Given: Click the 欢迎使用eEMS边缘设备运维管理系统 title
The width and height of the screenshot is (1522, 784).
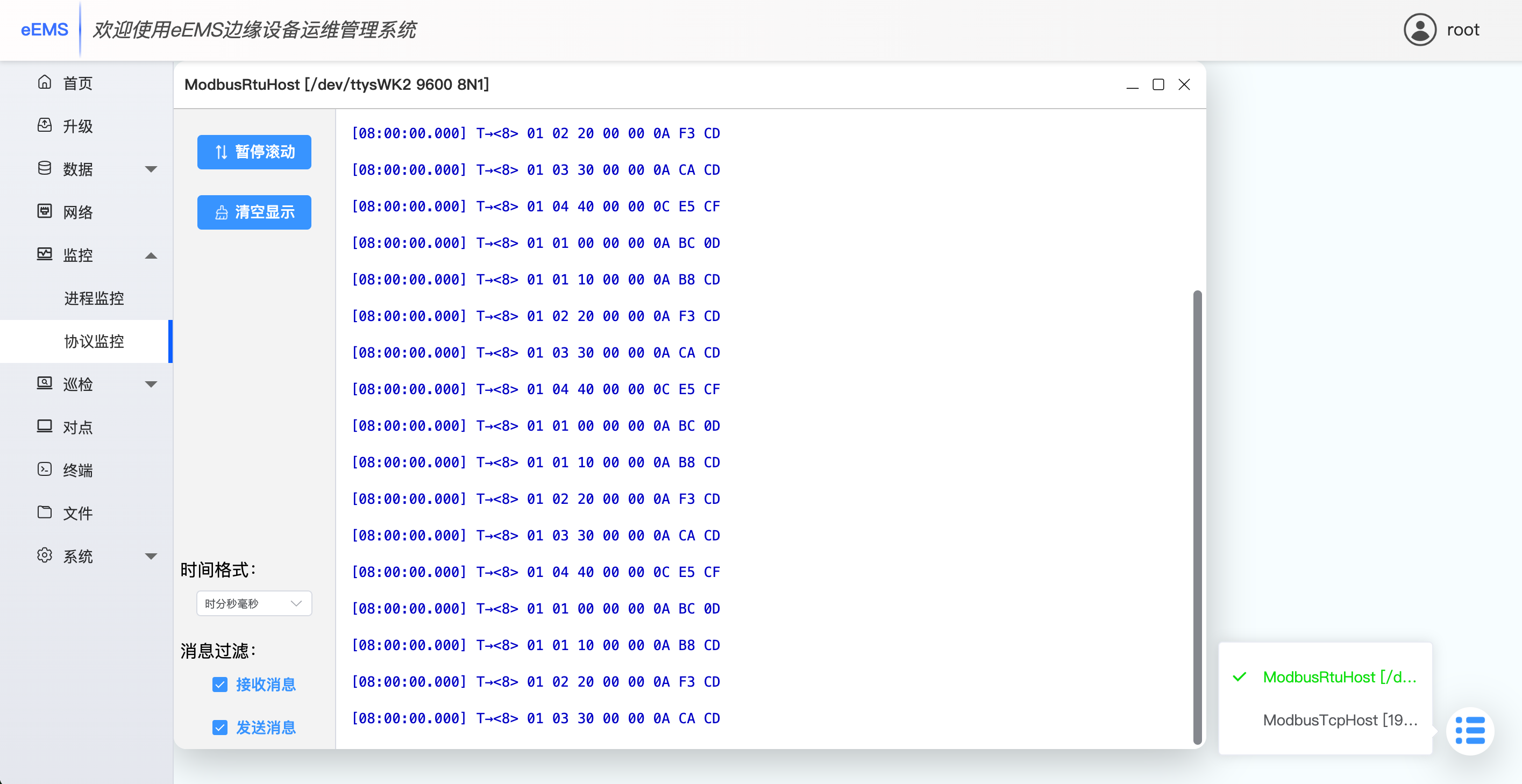Looking at the screenshot, I should (254, 30).
